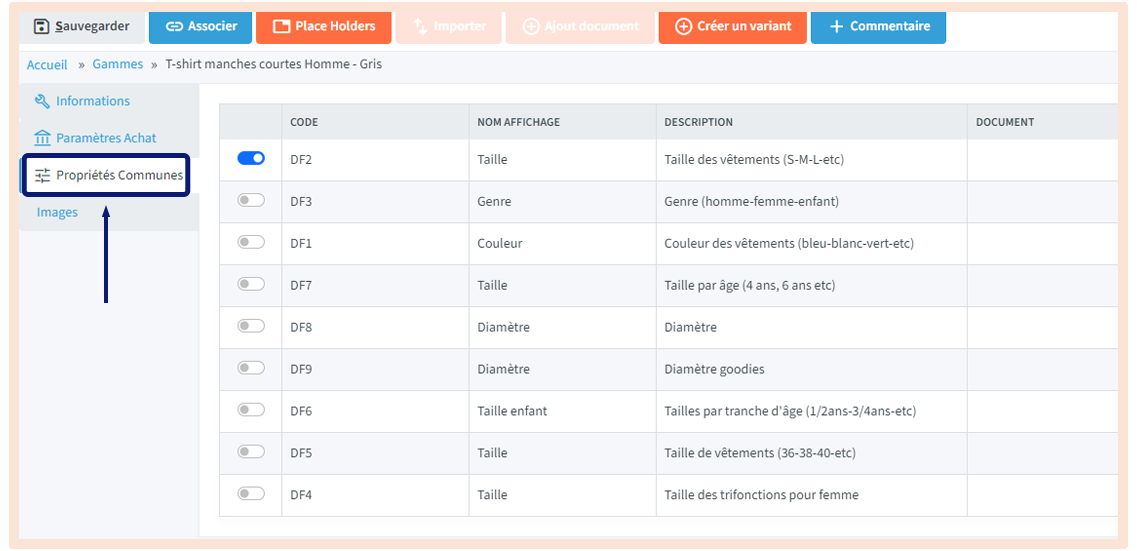This screenshot has height=551, width=1137.
Task: Click the Sauvegarder save button
Action: coord(82,27)
